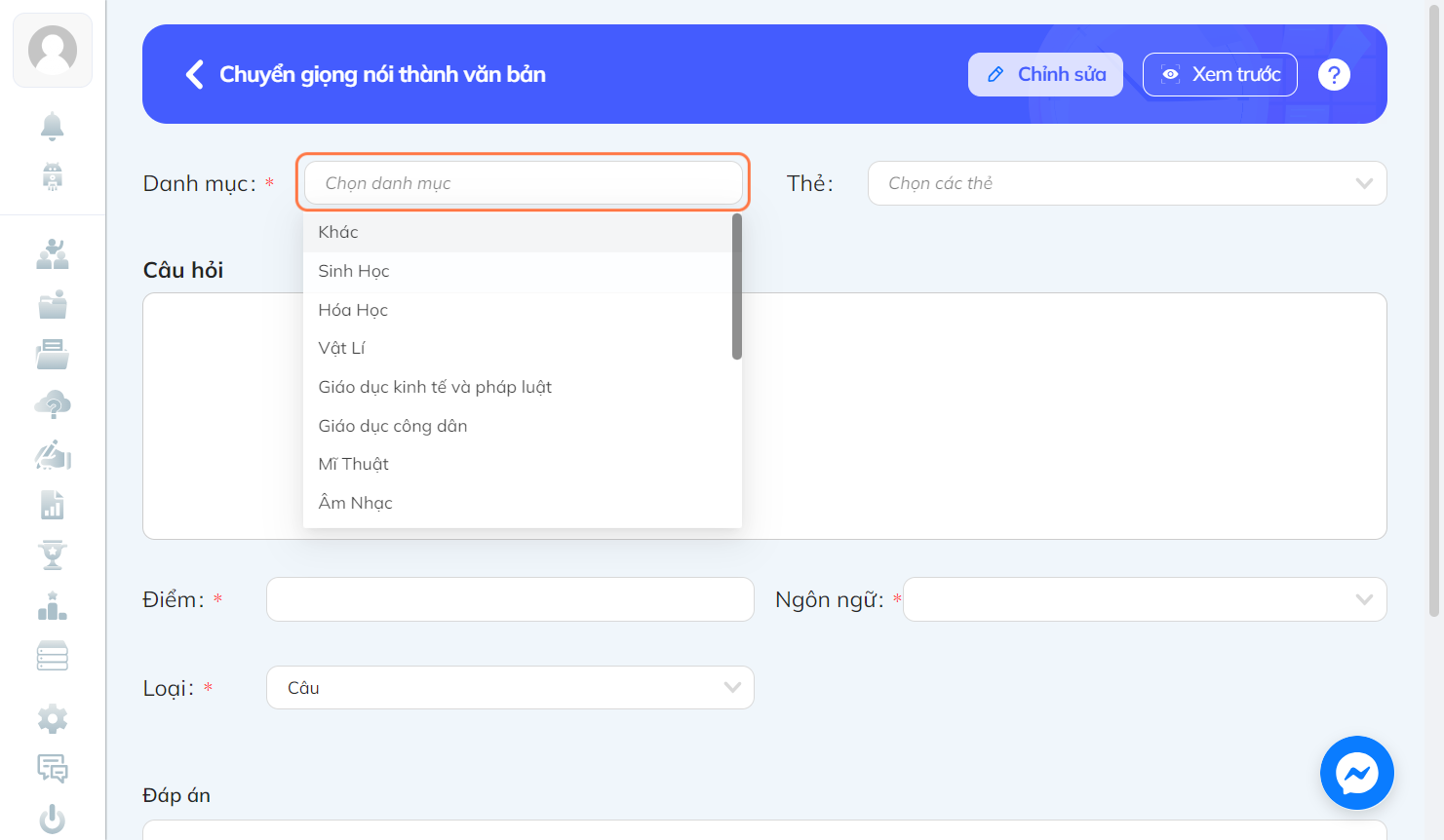Click the Chỉnh sửa button
Viewport: 1444px width, 840px height.
[x=1045, y=74]
